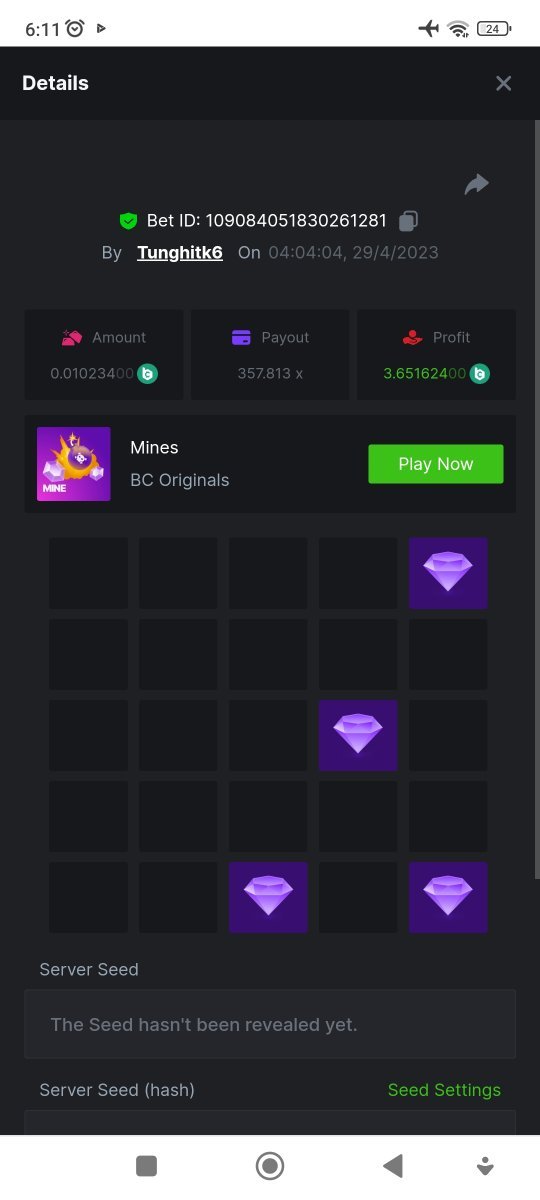The image size is (540, 1200).
Task: Select the top-right diamond tile
Action: tap(448, 573)
